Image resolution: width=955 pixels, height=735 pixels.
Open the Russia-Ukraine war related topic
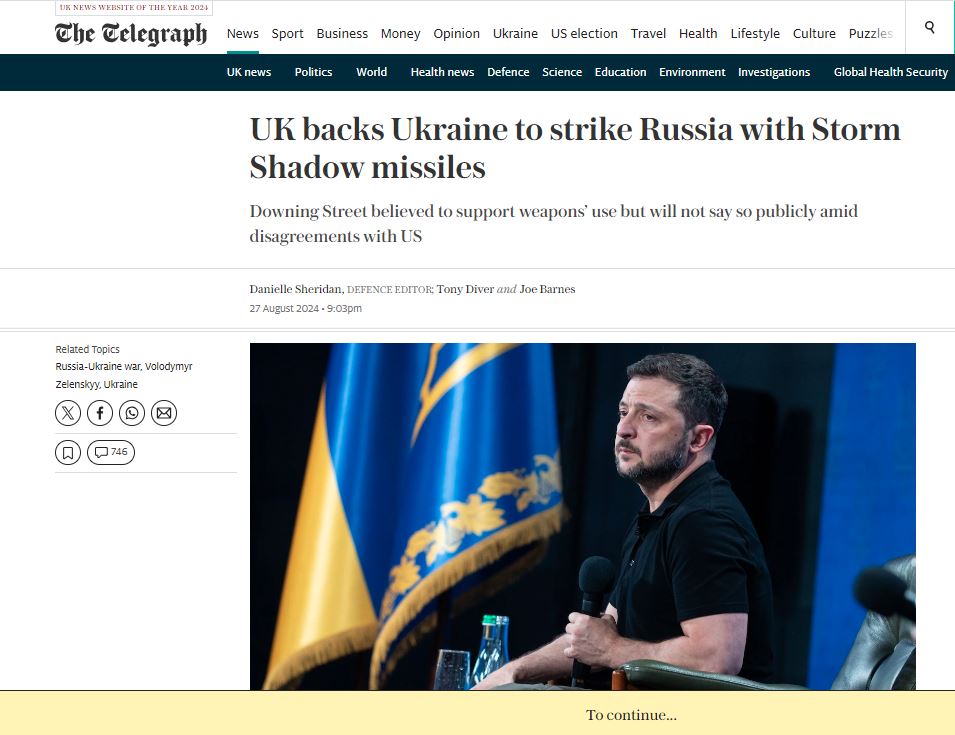98,367
